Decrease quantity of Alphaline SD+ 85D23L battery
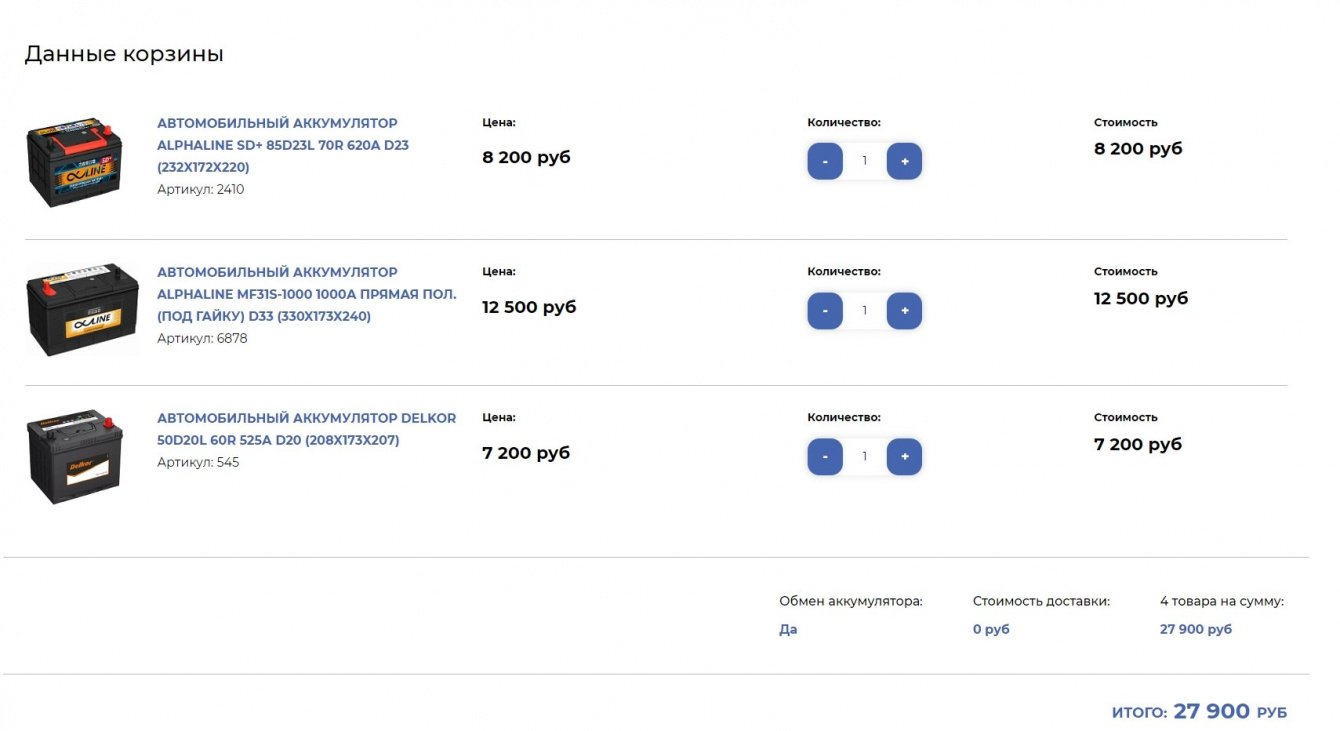This screenshot has width=1340, height=731. (825, 161)
